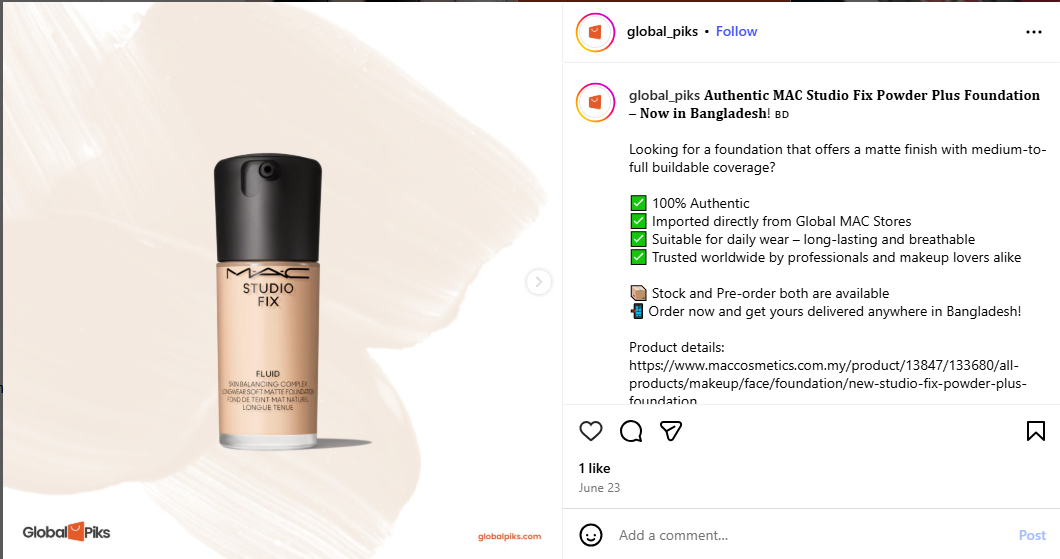This screenshot has width=1060, height=559.
Task: Click the Global Piks logo on image
Action: point(66,532)
